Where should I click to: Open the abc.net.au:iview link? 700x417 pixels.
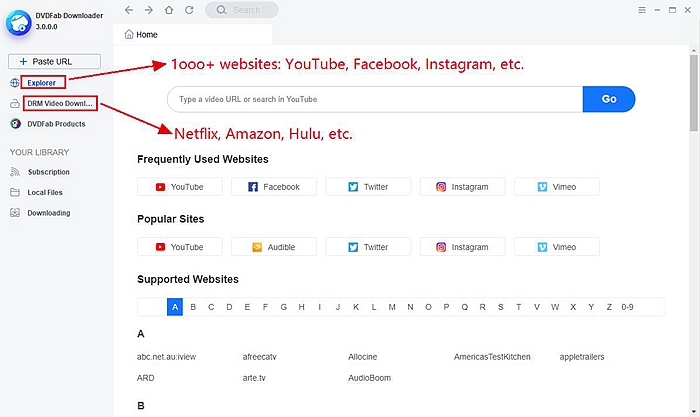167,357
